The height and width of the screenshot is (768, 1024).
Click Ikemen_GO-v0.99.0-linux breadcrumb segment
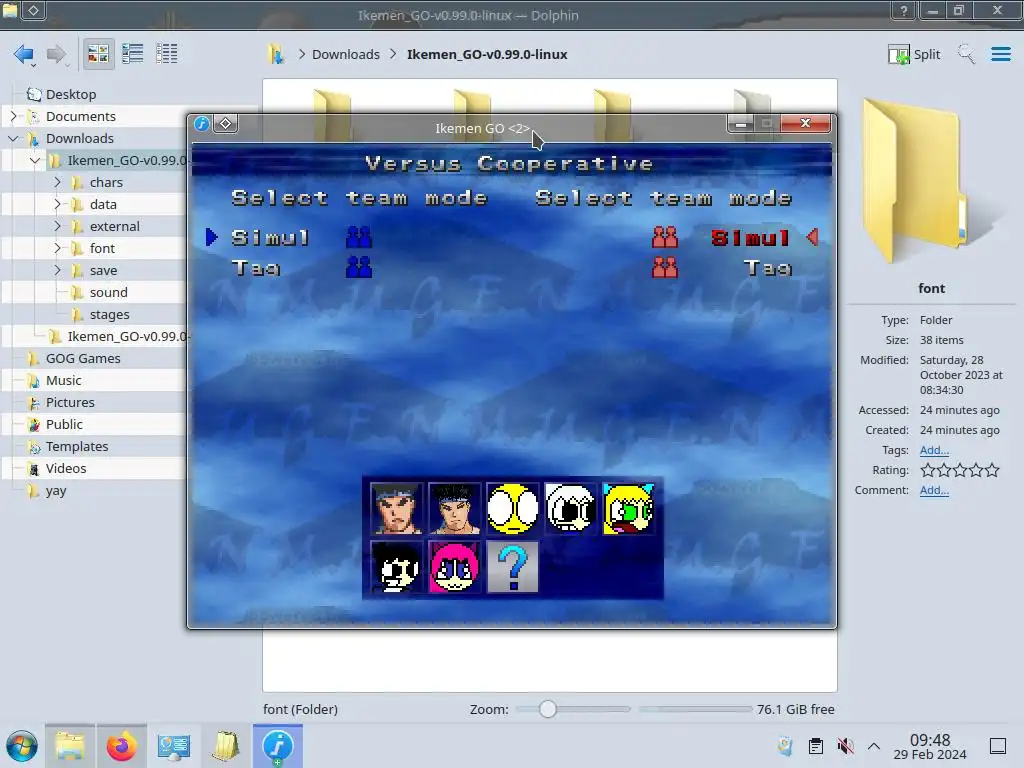pyautogui.click(x=487, y=54)
